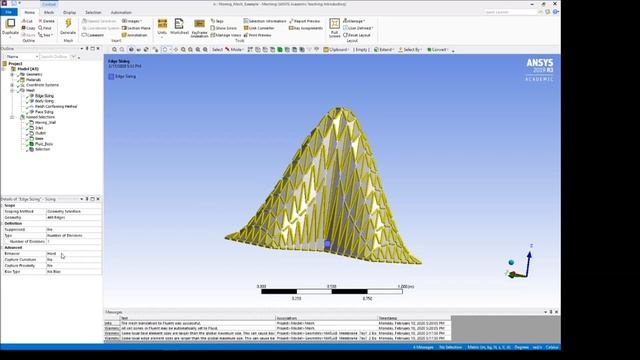
Task: Click Cut in the Outline group
Action: [x=27, y=21]
